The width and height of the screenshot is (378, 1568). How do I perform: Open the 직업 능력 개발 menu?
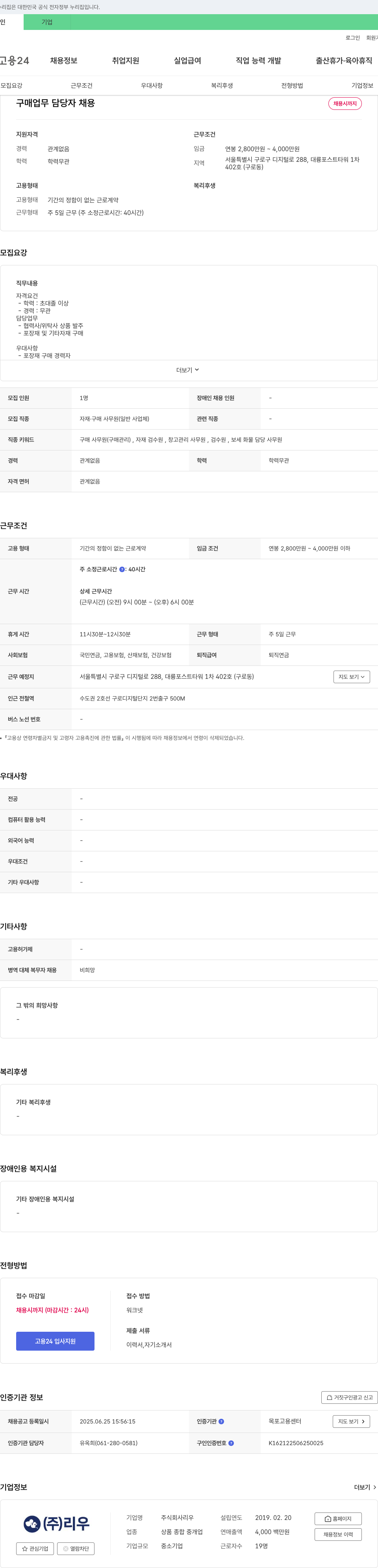(259, 60)
